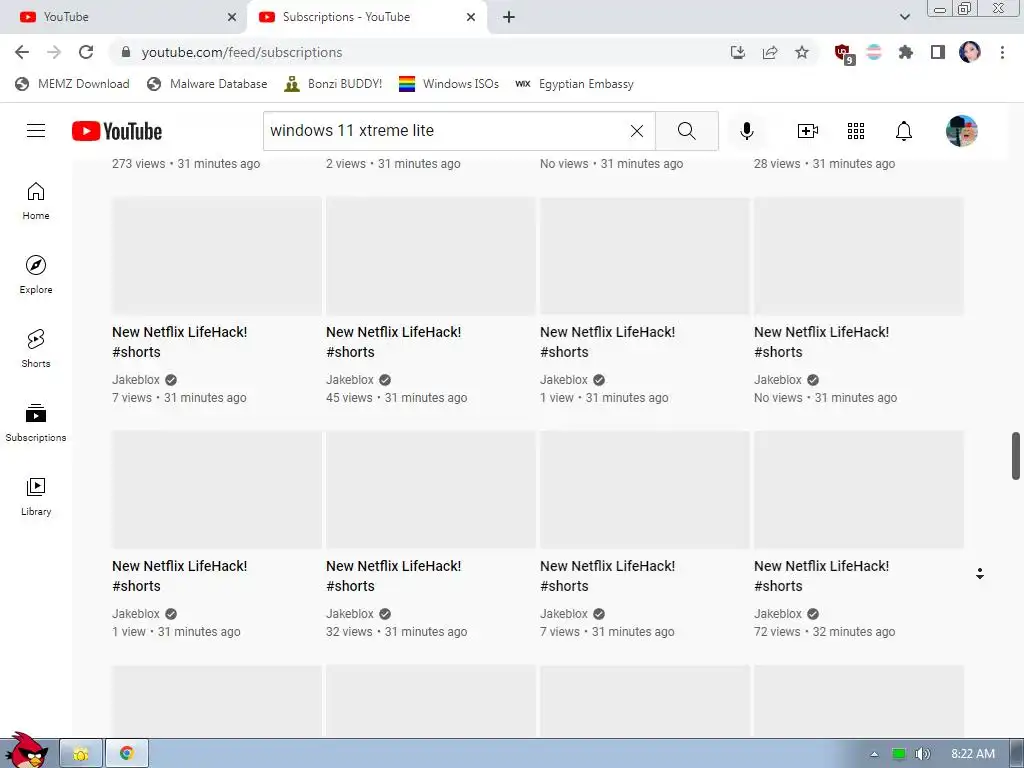1024x768 pixels.
Task: Click the share page icon in address bar
Action: tap(770, 52)
